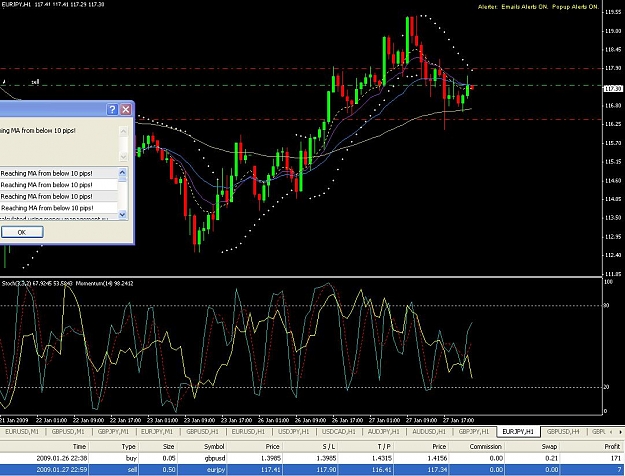
Task: Click the alert list scroll-up arrow
Action: (x=122, y=173)
